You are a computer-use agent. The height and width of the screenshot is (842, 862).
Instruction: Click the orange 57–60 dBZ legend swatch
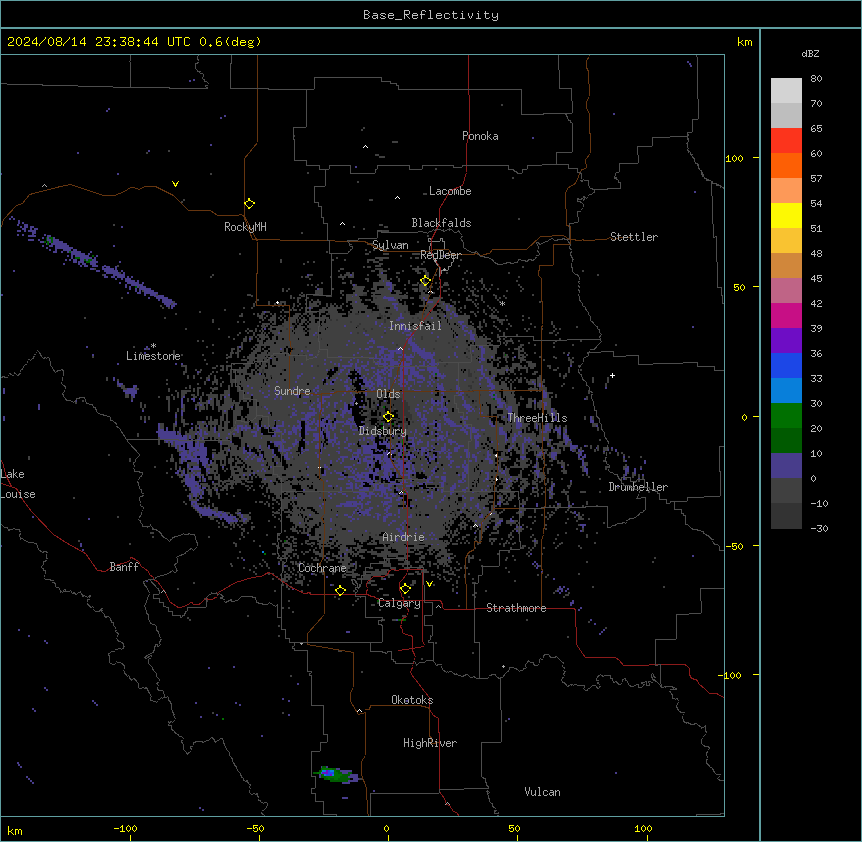[x=786, y=165]
